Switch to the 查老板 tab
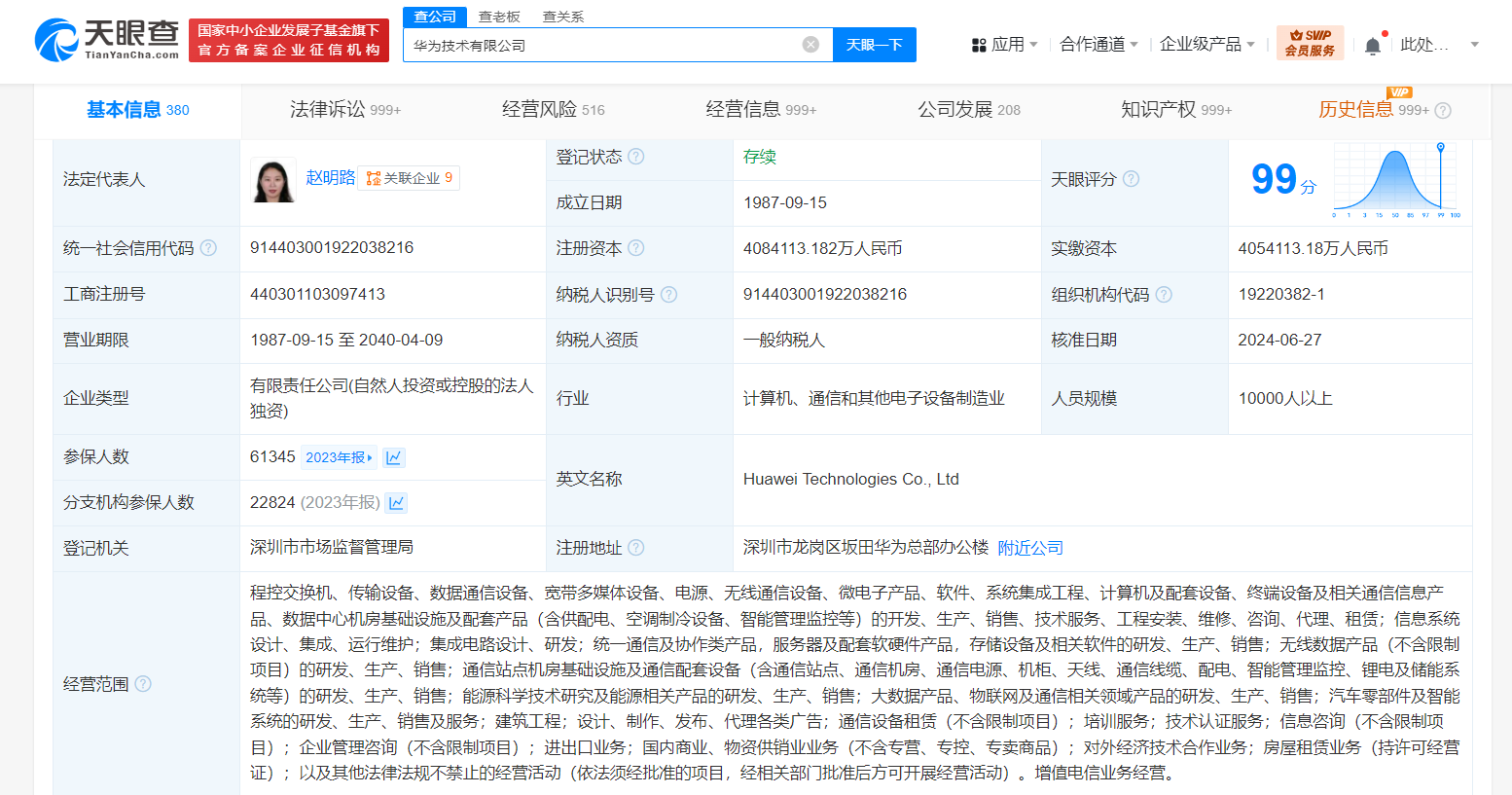1512x795 pixels. (499, 16)
